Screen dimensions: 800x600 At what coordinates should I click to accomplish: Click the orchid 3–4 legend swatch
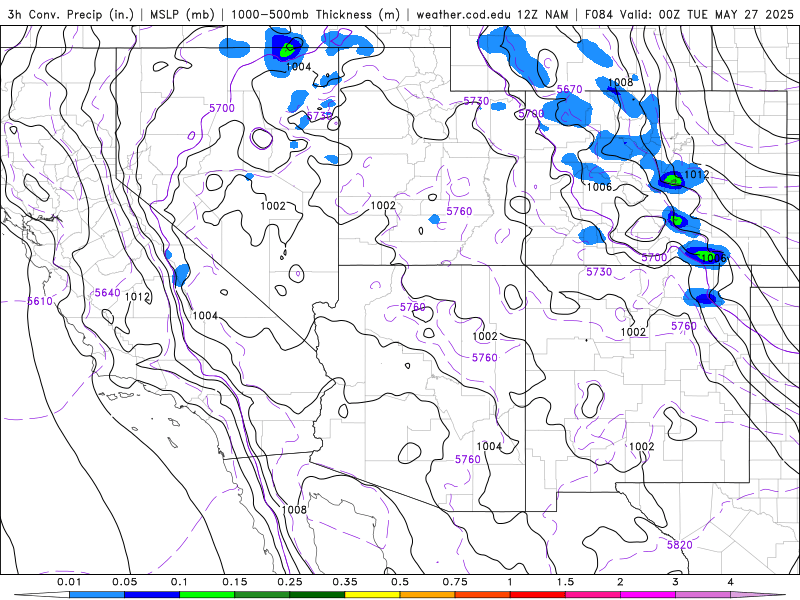click(703, 594)
